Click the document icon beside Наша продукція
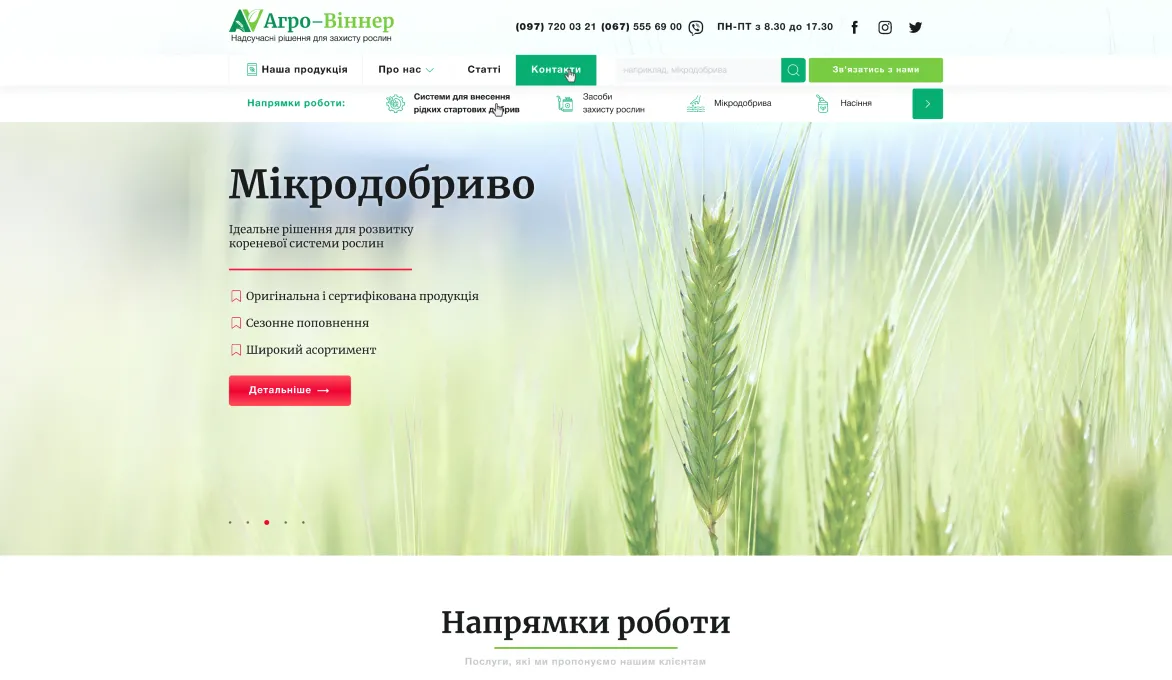Viewport: 1172px width, 680px height. click(252, 69)
